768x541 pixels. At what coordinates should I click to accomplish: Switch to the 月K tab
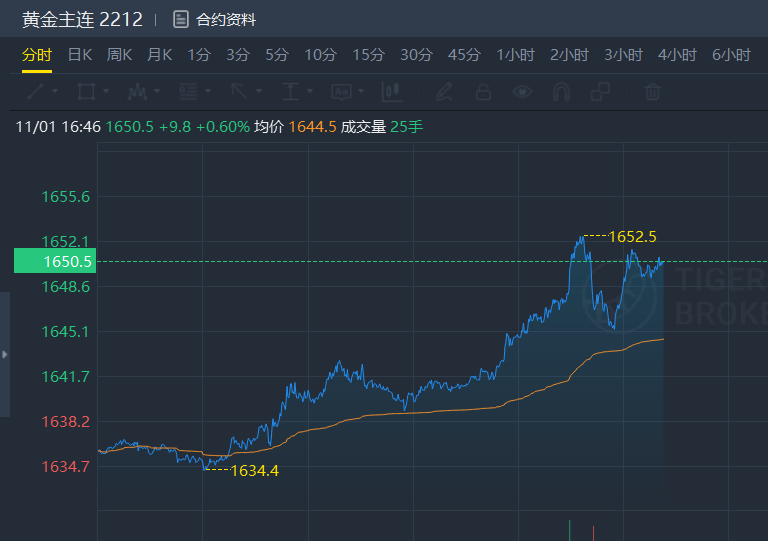pyautogui.click(x=160, y=55)
